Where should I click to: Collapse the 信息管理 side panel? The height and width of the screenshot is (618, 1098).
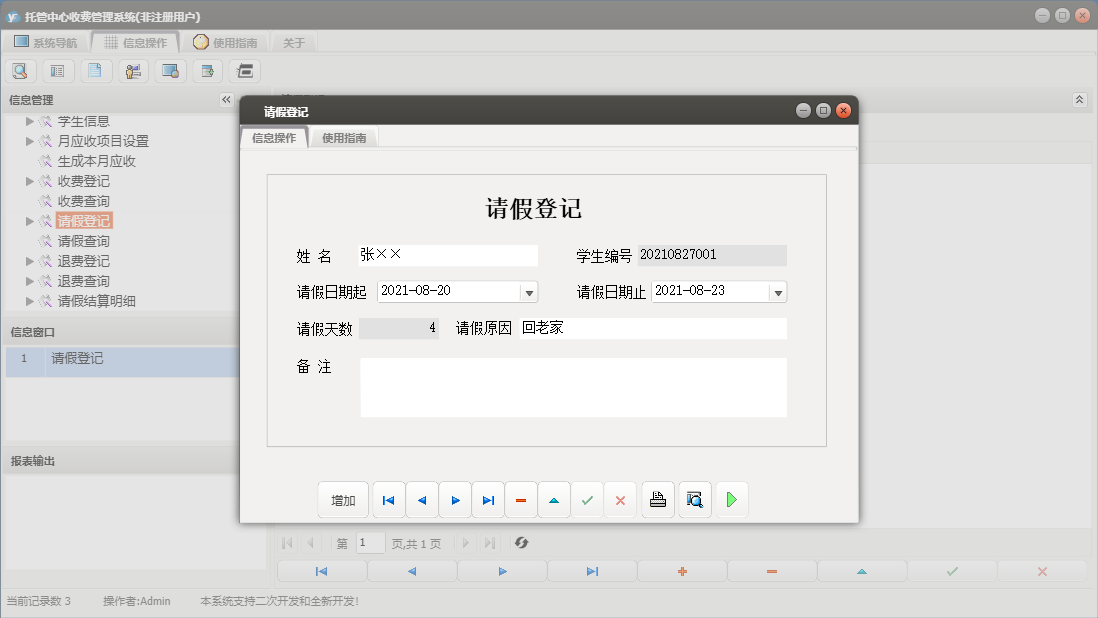(226, 99)
